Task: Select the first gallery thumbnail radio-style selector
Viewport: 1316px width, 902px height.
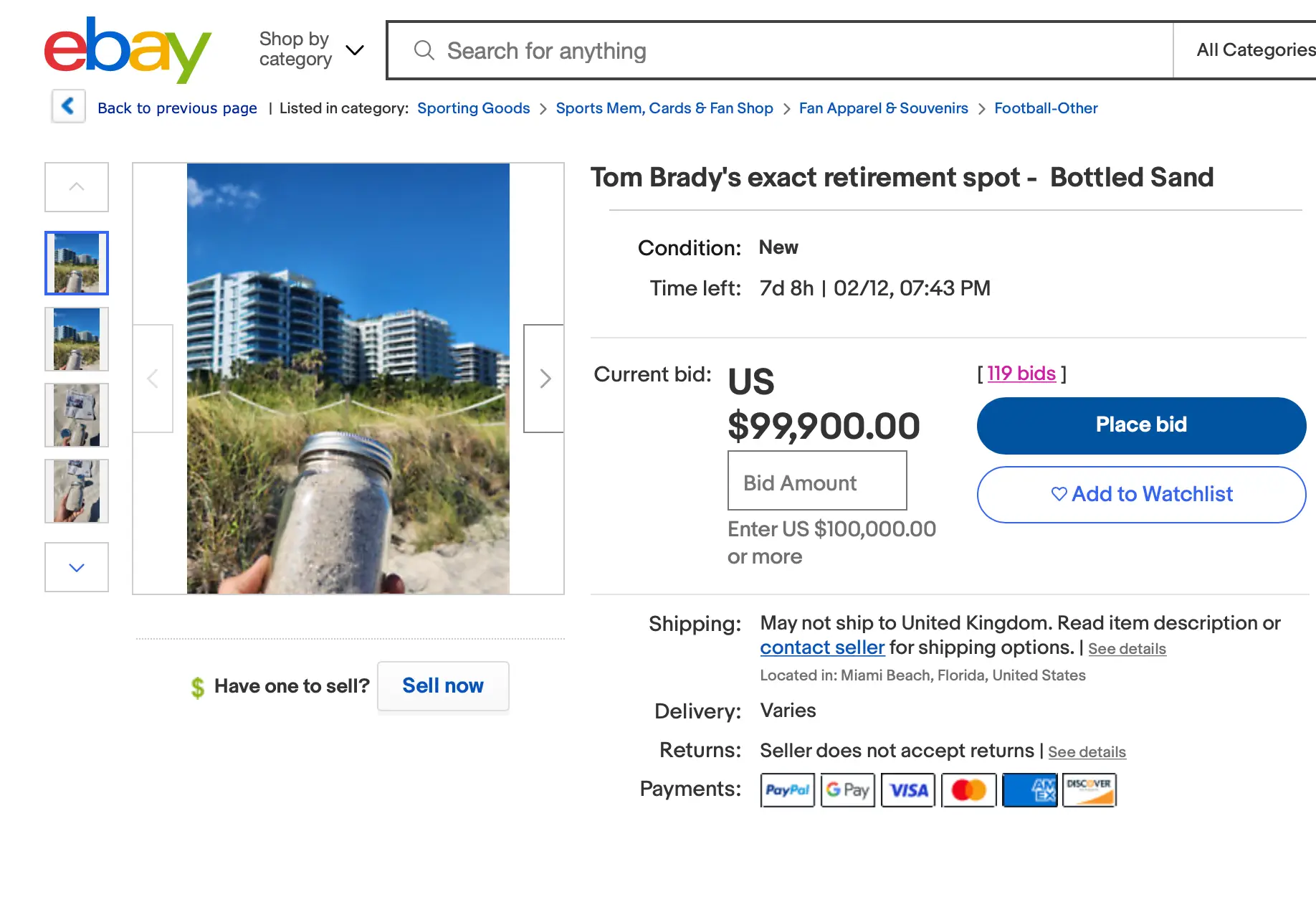Action: (x=76, y=262)
